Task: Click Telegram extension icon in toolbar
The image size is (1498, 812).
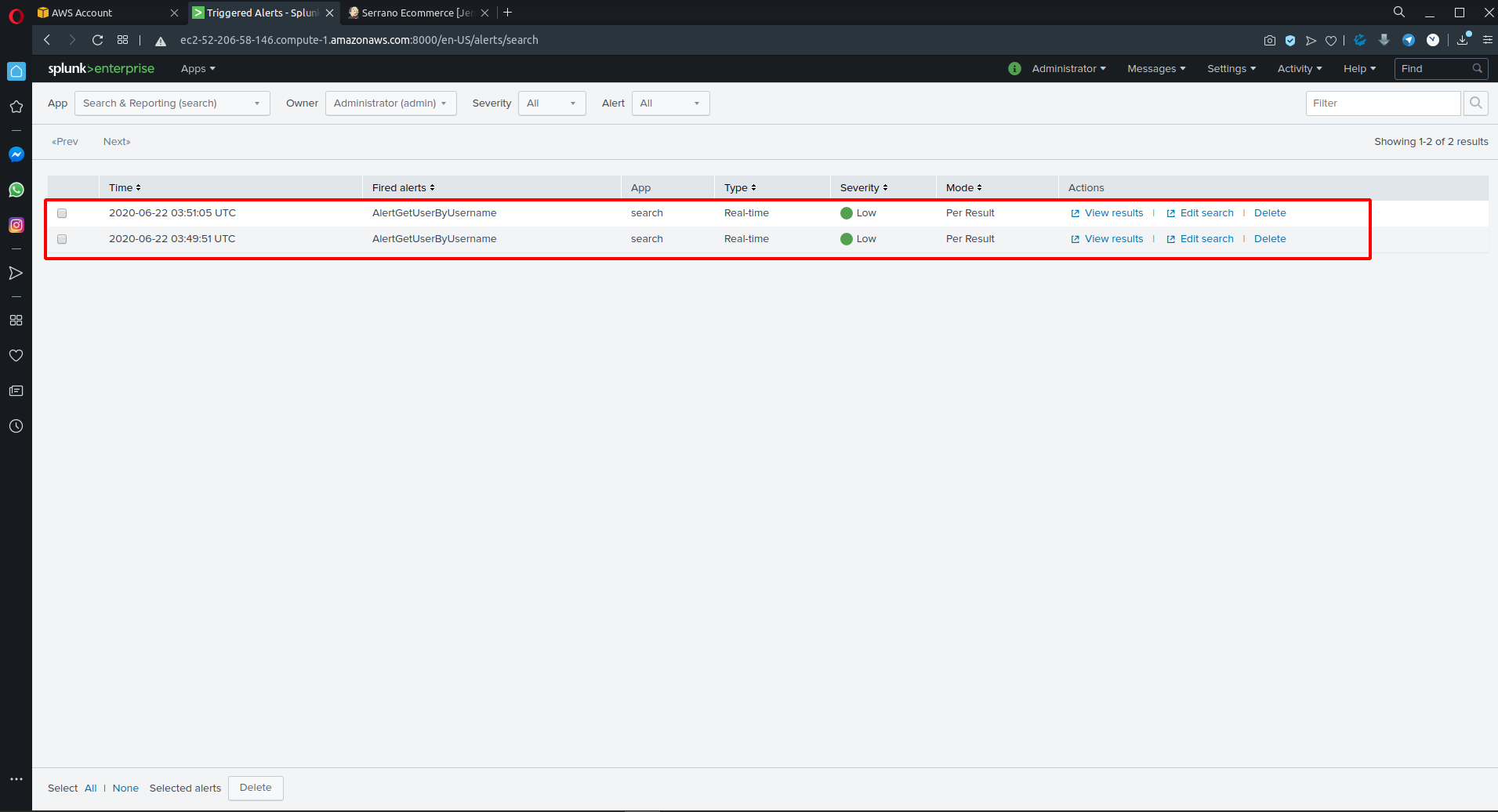Action: click(1409, 40)
